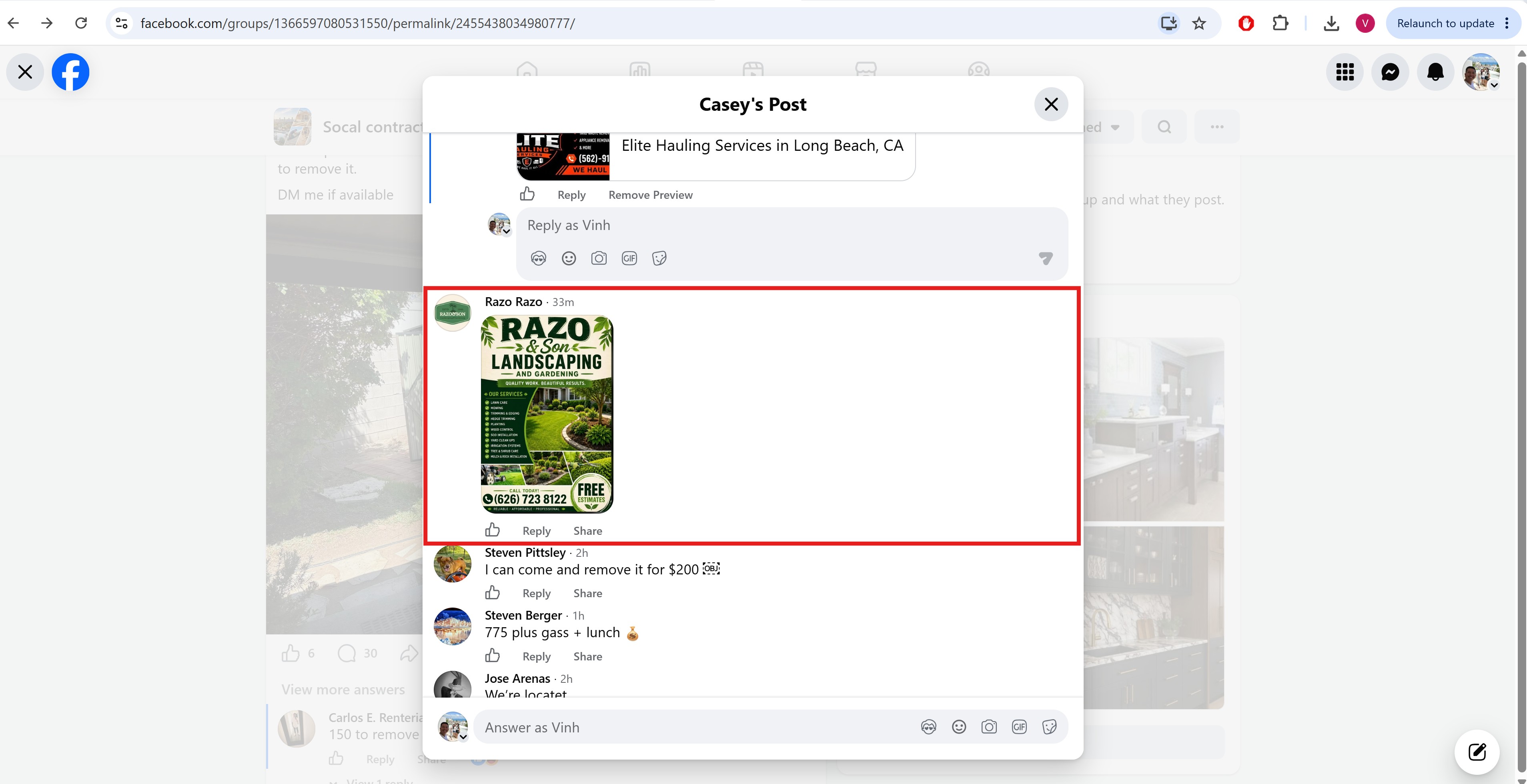Reply to Steven Berger's comment
Image resolution: width=1527 pixels, height=784 pixels.
coord(537,656)
